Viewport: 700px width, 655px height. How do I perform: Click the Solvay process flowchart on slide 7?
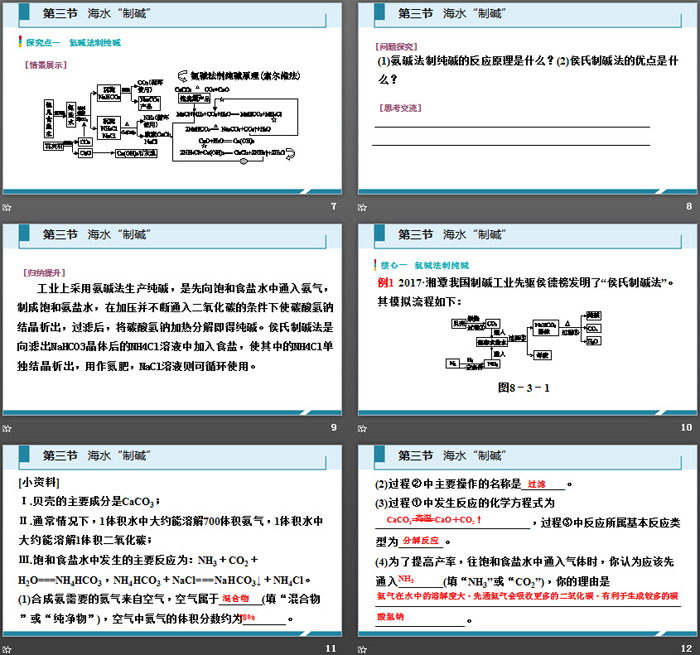tap(171, 117)
